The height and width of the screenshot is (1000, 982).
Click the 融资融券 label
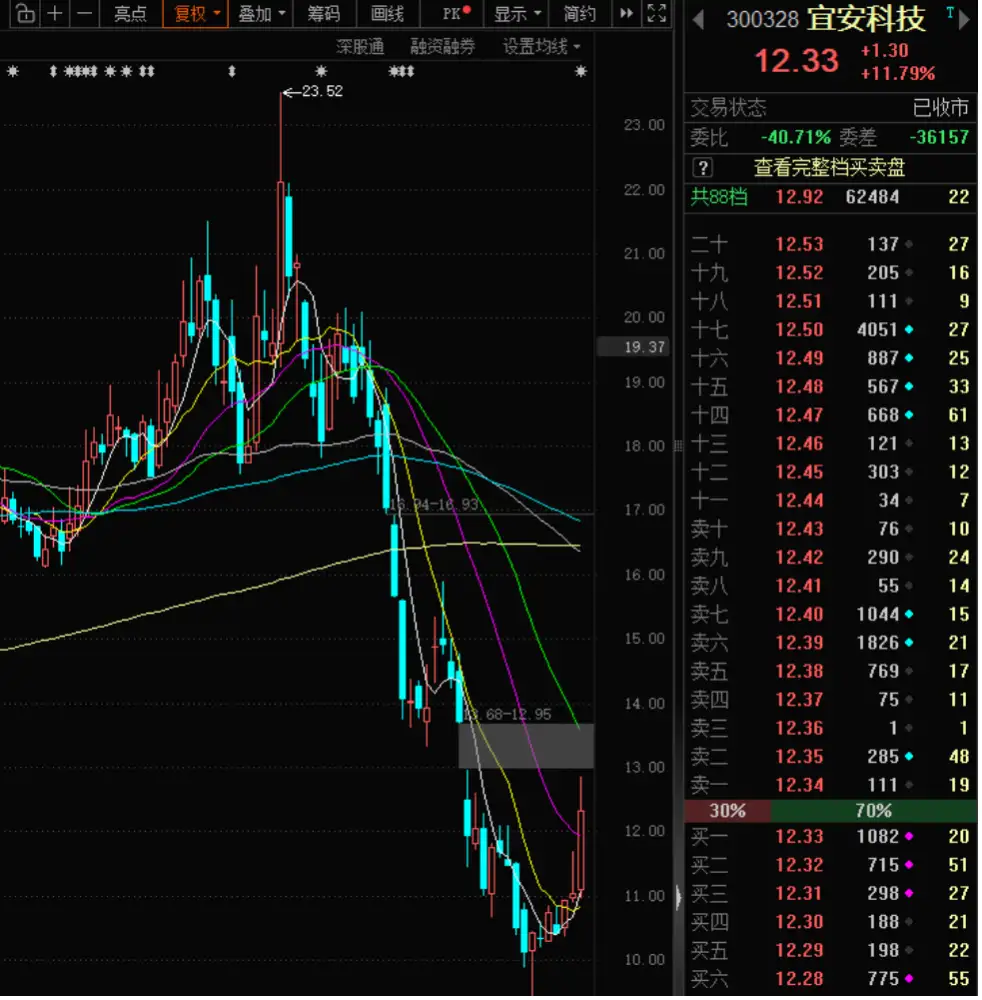(442, 47)
